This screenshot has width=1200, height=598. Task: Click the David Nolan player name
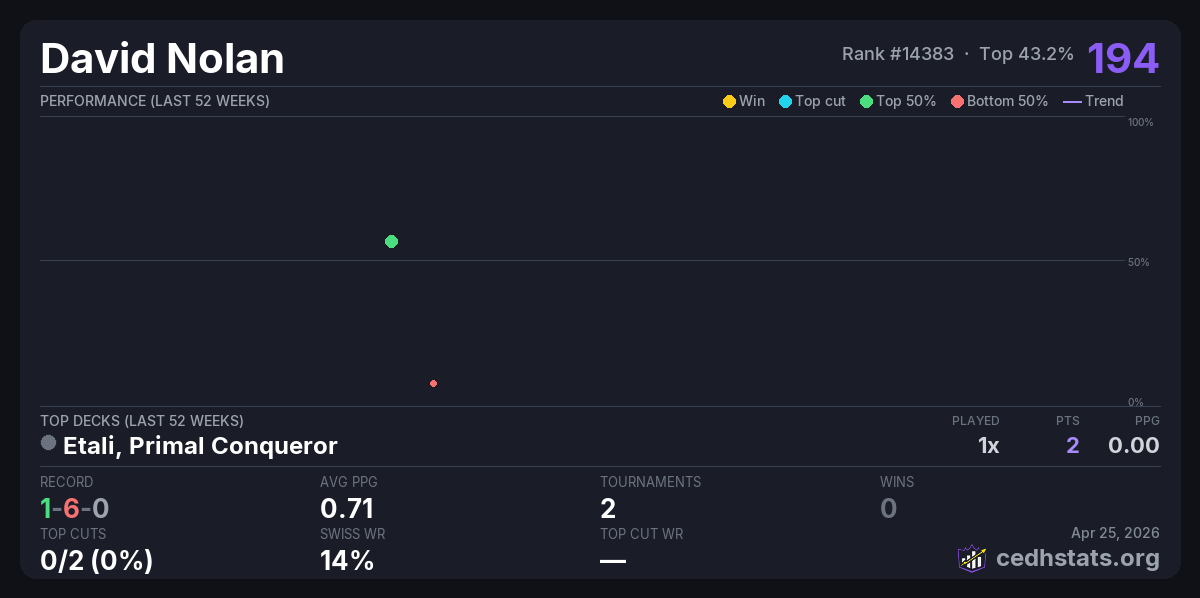(x=162, y=59)
